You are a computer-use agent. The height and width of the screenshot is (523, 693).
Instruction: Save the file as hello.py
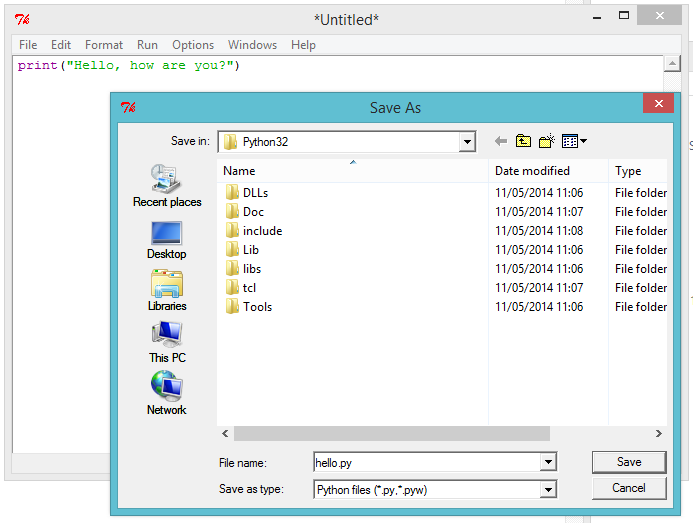coord(629,462)
